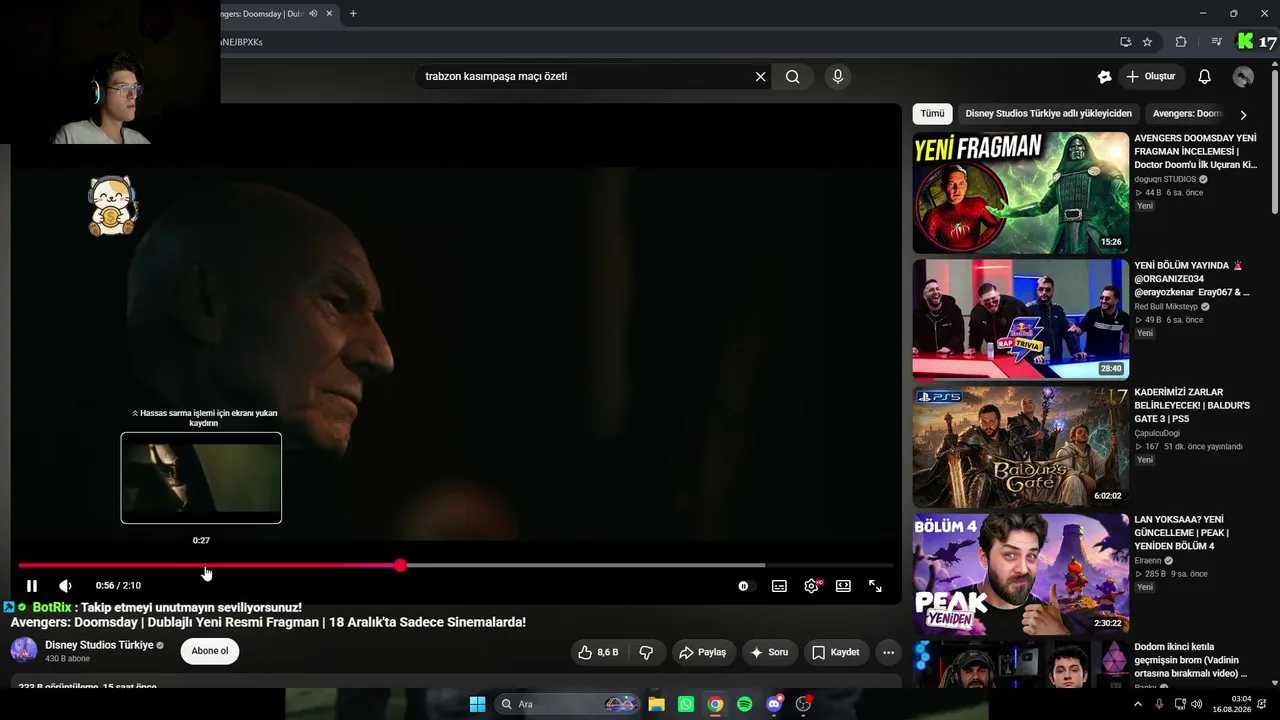
Task: Open the more actions three-dot menu
Action: pos(888,653)
